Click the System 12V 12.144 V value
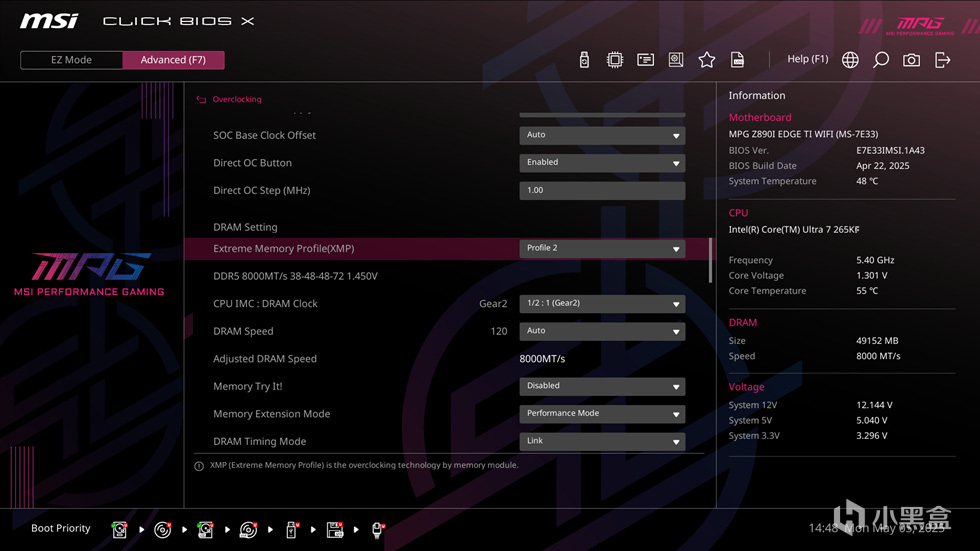The height and width of the screenshot is (551, 980). click(874, 405)
